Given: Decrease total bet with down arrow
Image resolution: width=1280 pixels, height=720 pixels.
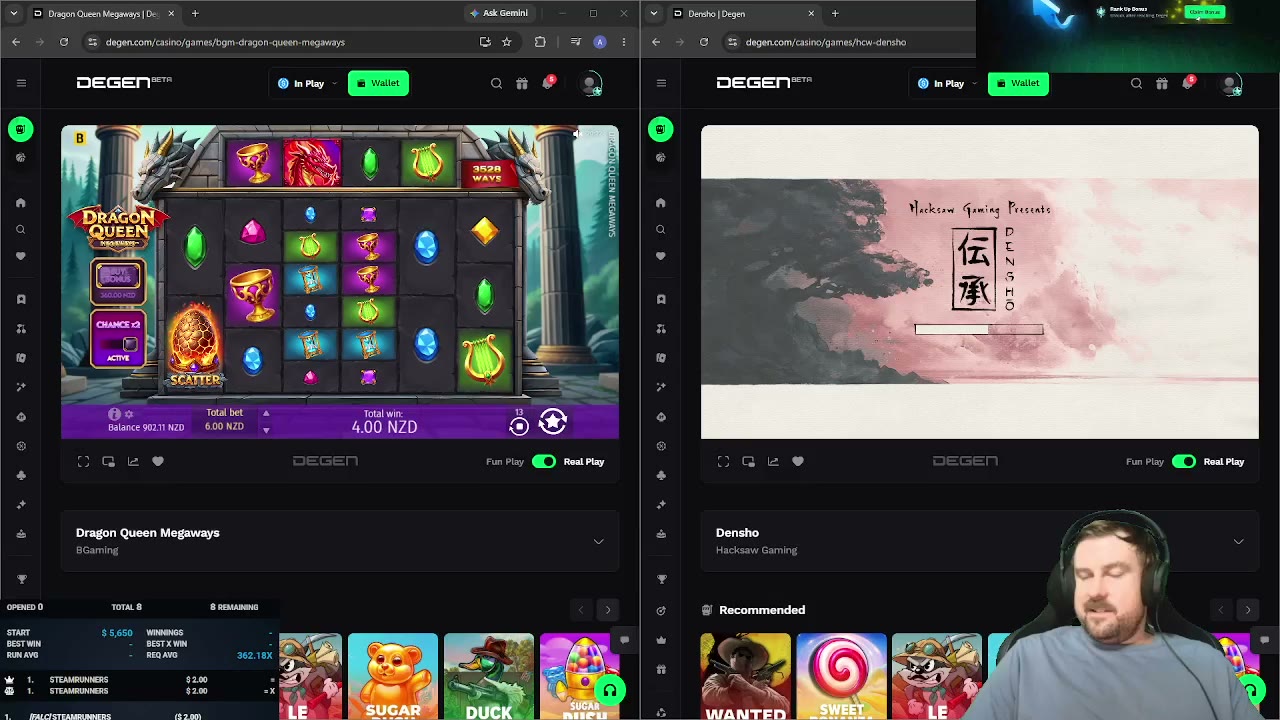Looking at the screenshot, I should pyautogui.click(x=266, y=430).
